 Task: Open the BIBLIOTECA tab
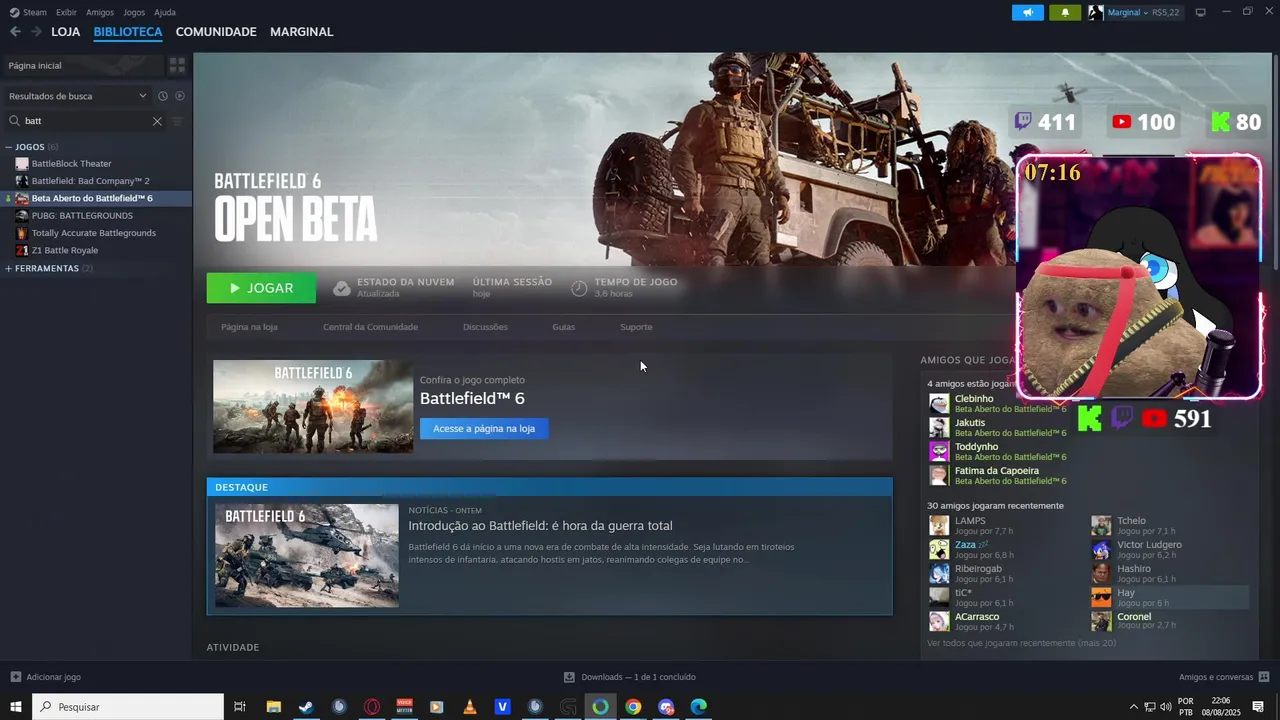click(x=128, y=32)
